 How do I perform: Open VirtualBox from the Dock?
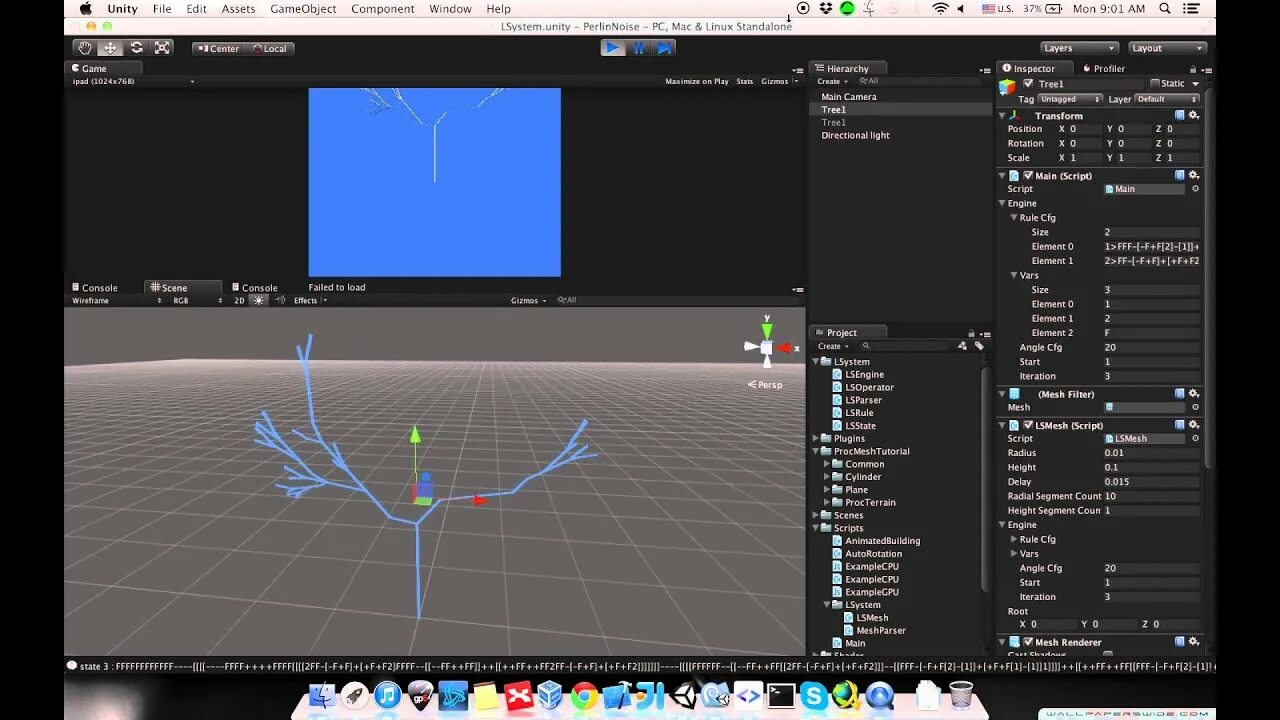point(551,695)
